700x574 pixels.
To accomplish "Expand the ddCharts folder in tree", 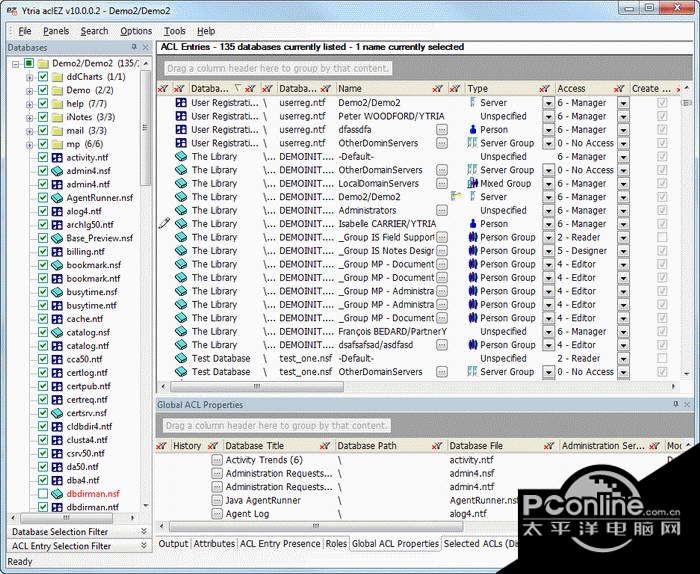I will 27,76.
